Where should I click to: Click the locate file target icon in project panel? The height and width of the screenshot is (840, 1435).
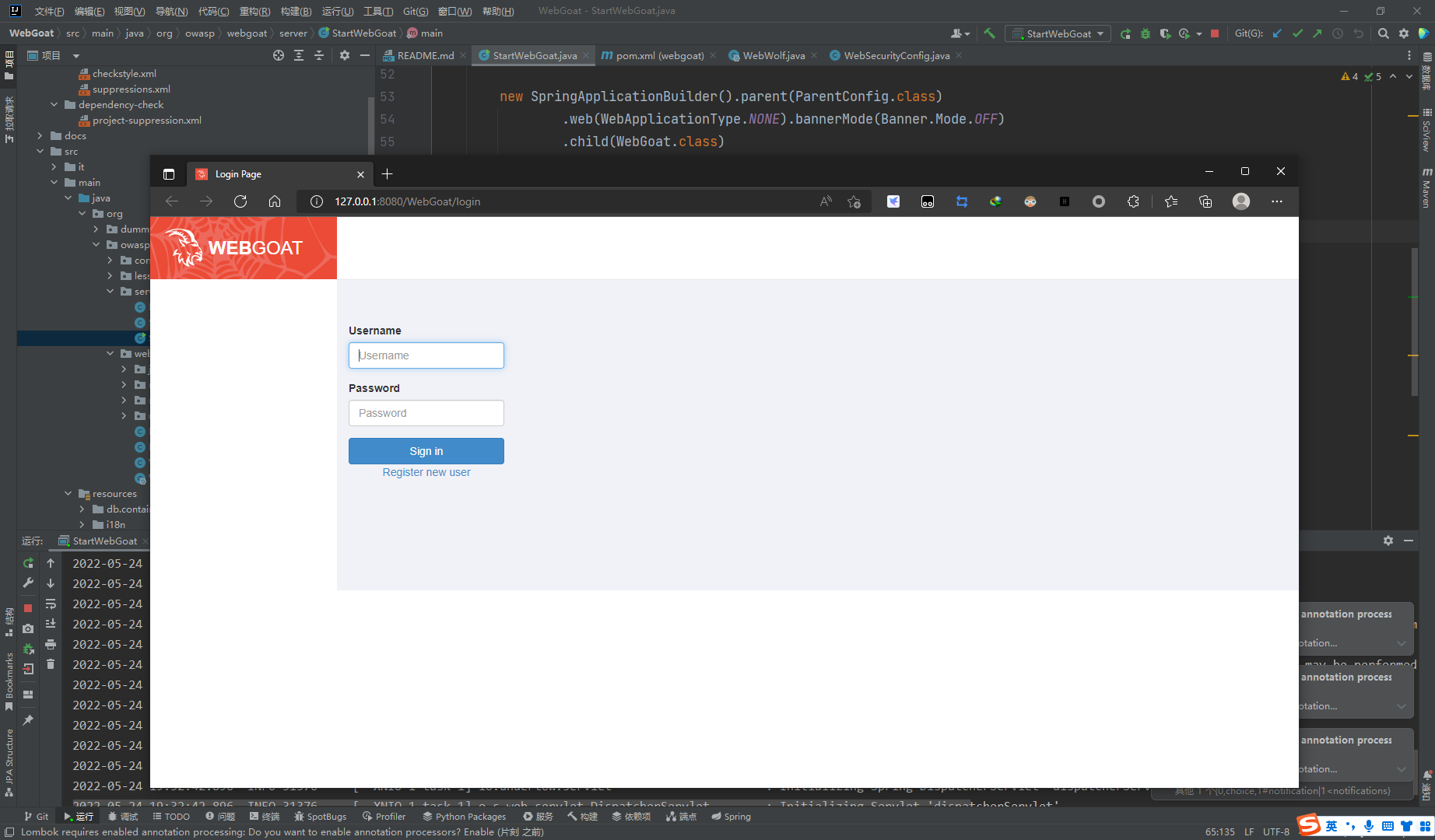click(x=279, y=55)
